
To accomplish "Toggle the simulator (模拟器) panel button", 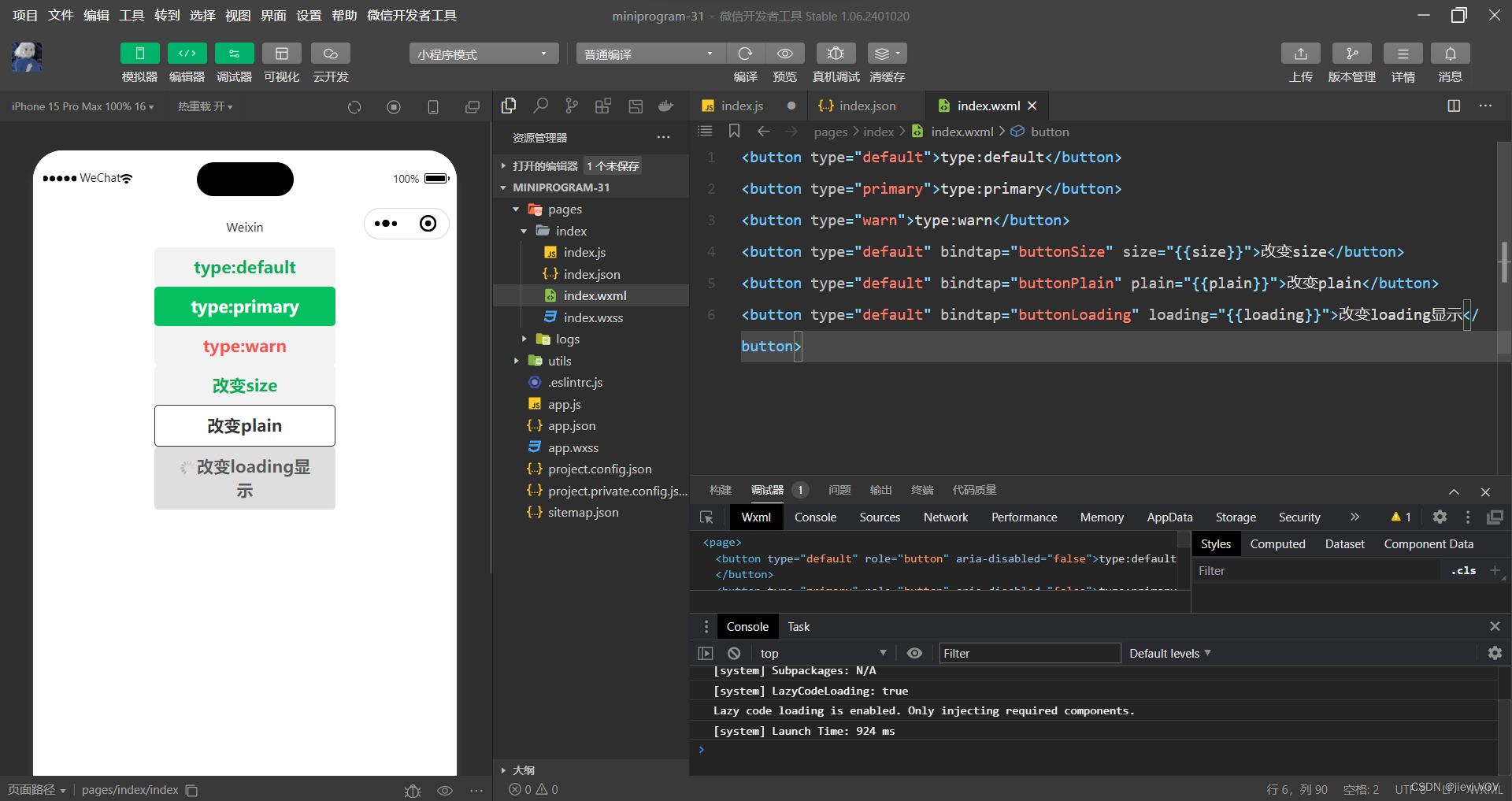I will (139, 54).
